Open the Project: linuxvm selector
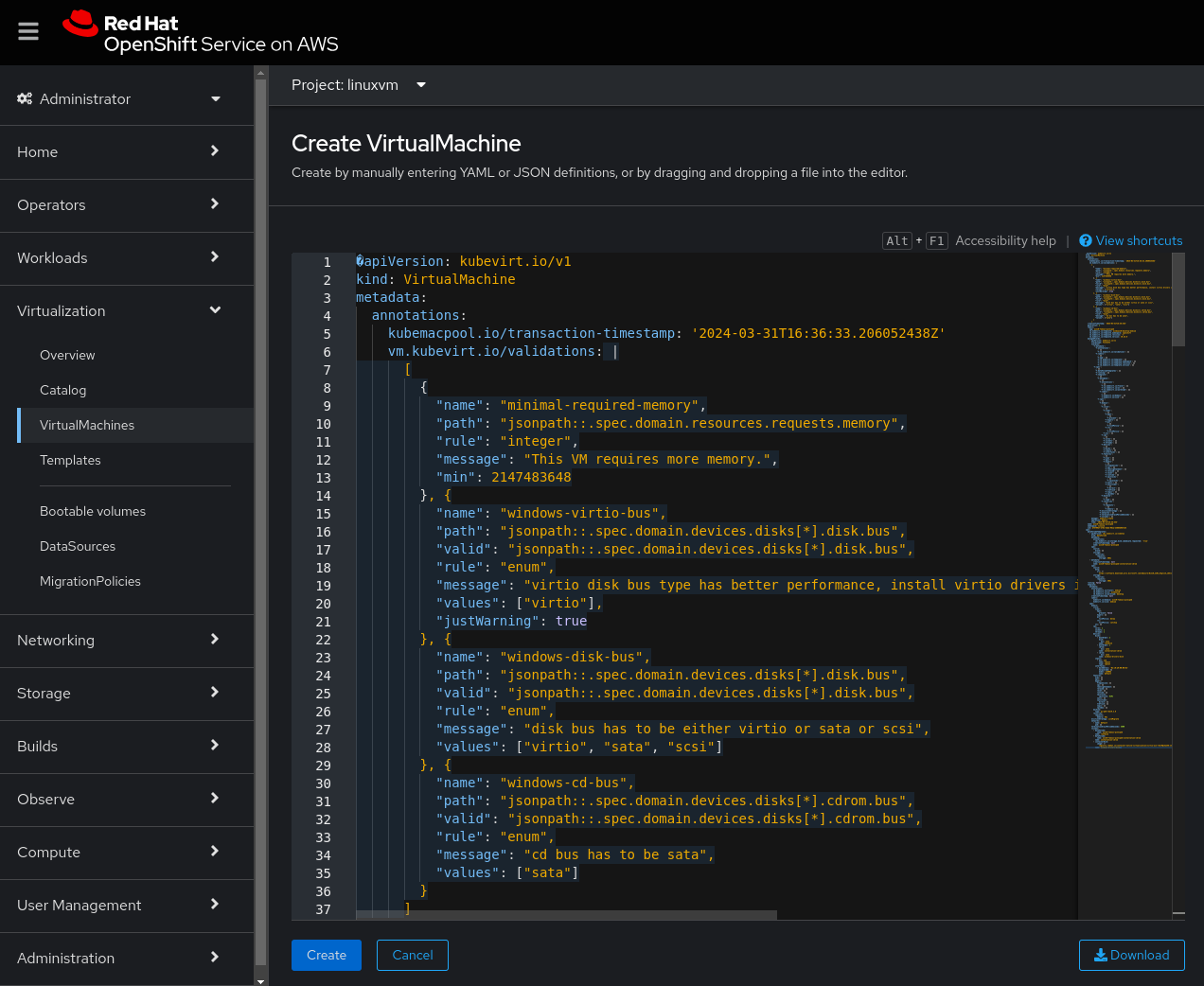 (359, 85)
